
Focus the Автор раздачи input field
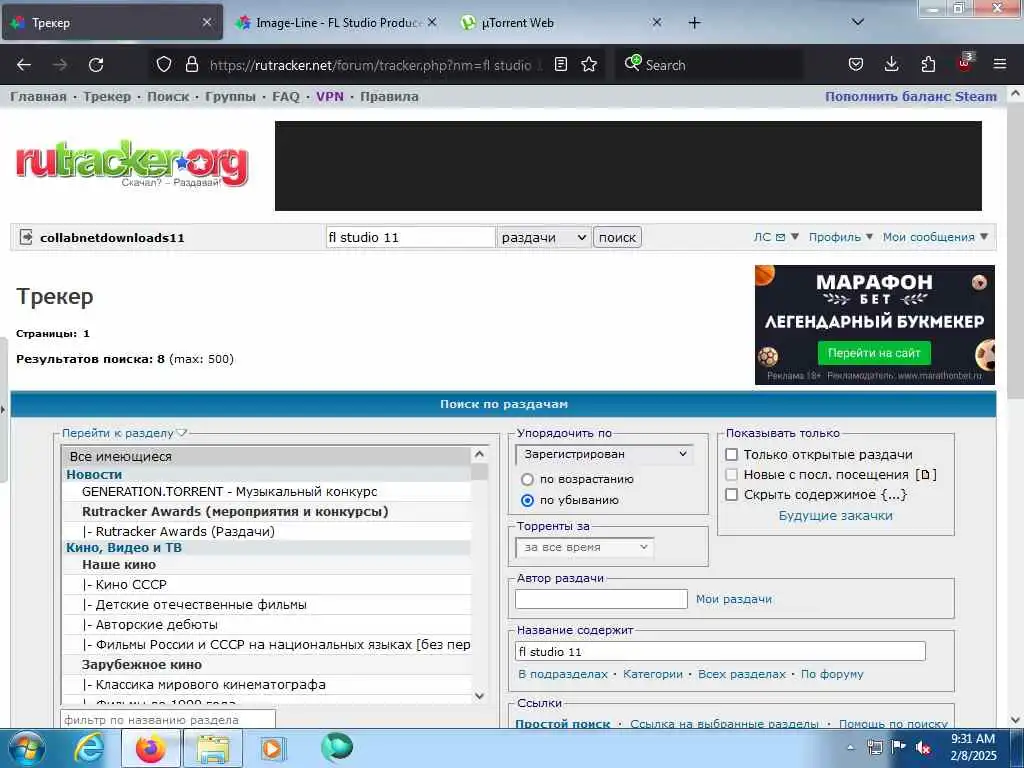(x=601, y=599)
